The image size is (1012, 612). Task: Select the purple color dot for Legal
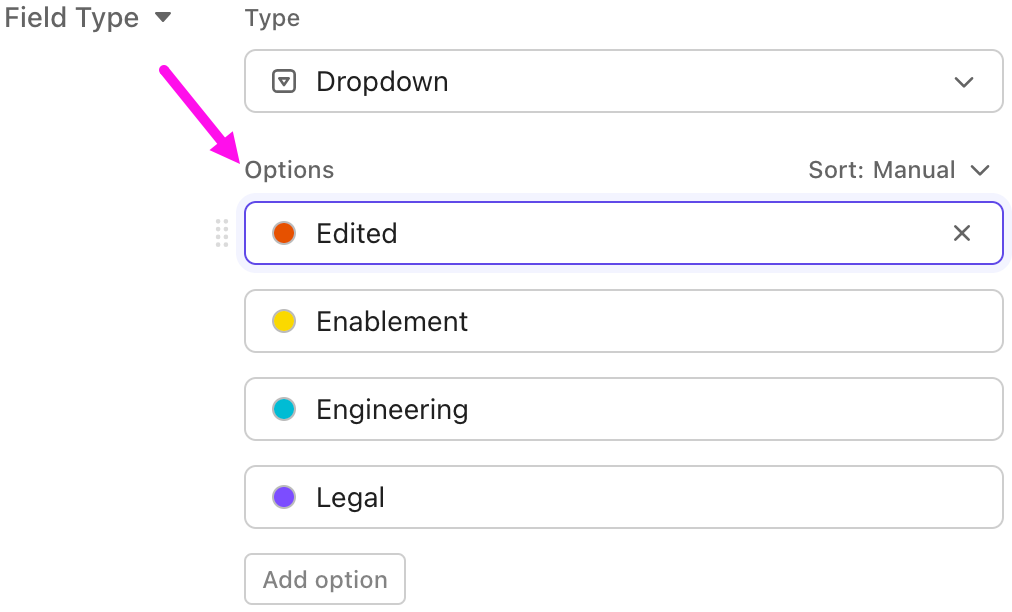(284, 498)
